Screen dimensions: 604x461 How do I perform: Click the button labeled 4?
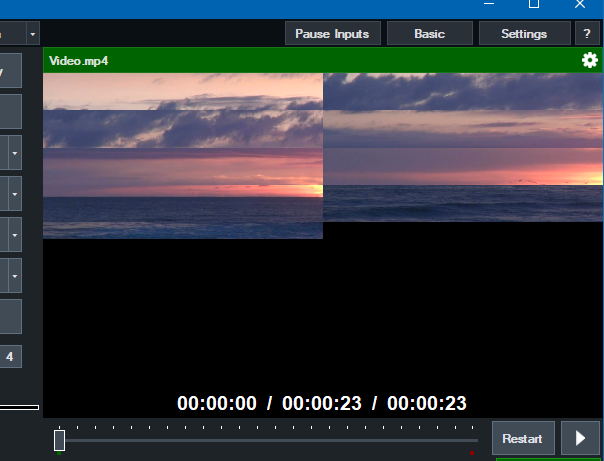coord(10,356)
